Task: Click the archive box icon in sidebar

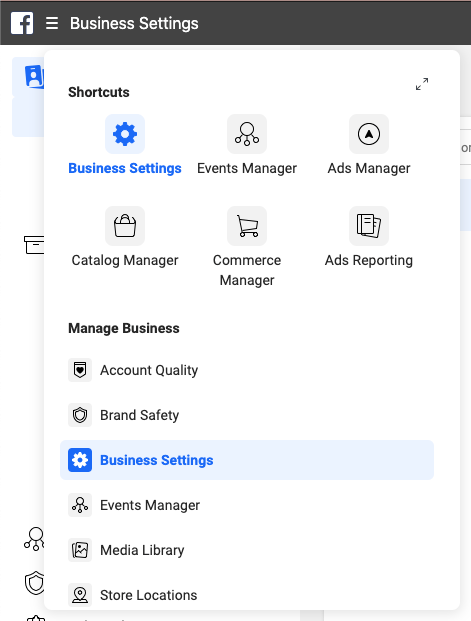Action: click(34, 245)
